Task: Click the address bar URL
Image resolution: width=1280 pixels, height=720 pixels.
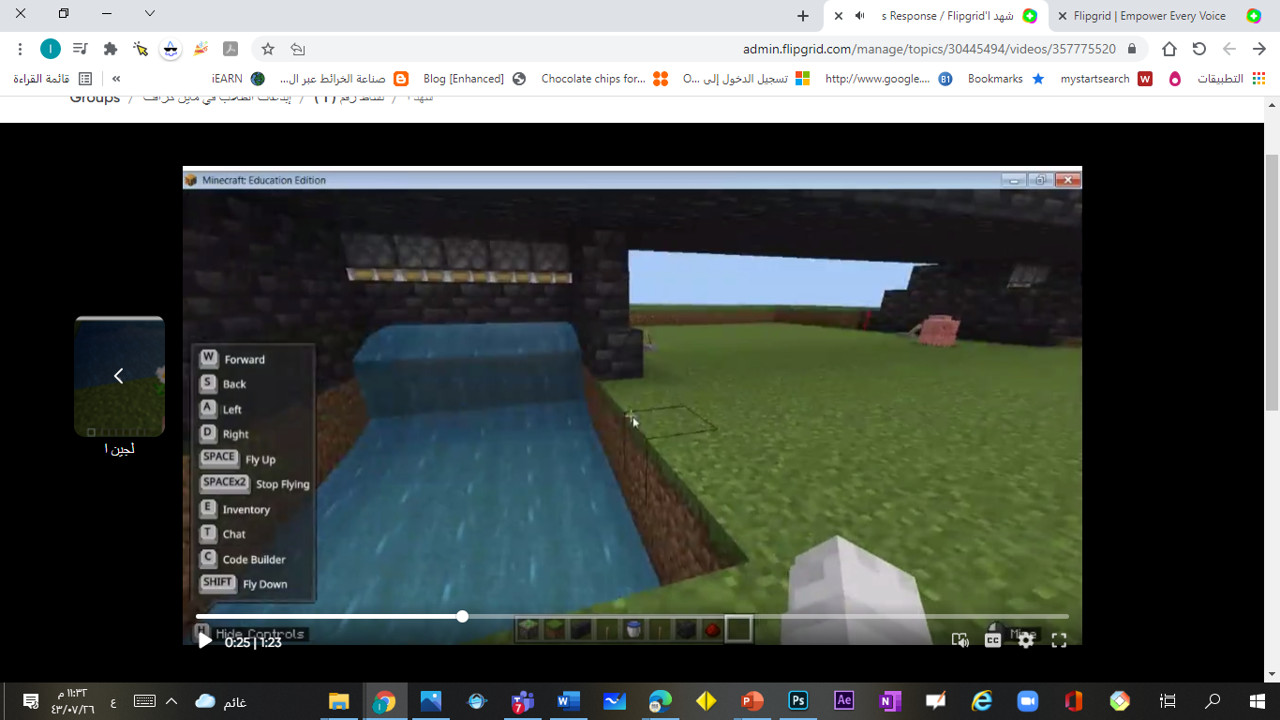Action: pyautogui.click(x=929, y=48)
